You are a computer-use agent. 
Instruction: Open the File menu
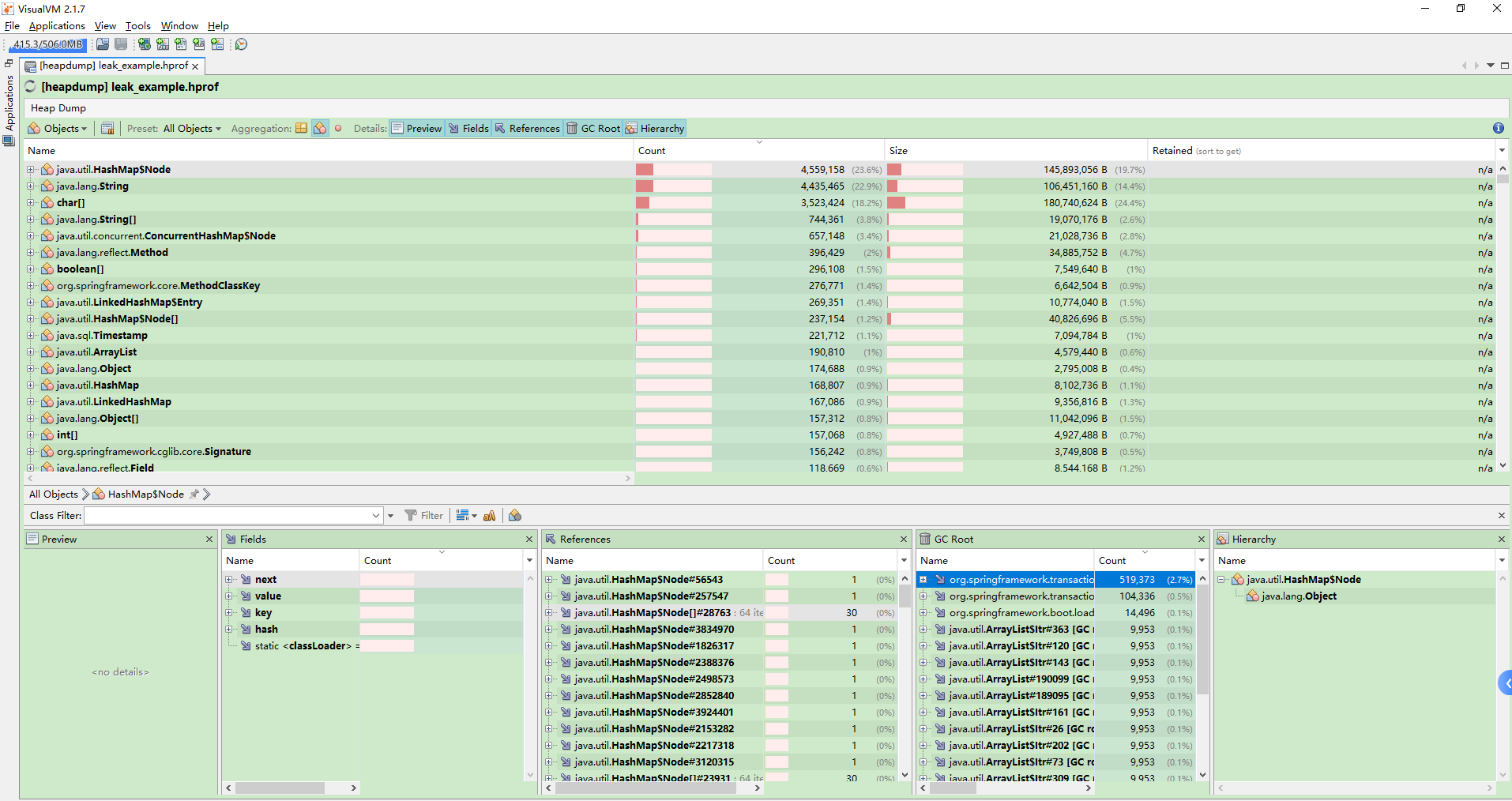[12, 26]
